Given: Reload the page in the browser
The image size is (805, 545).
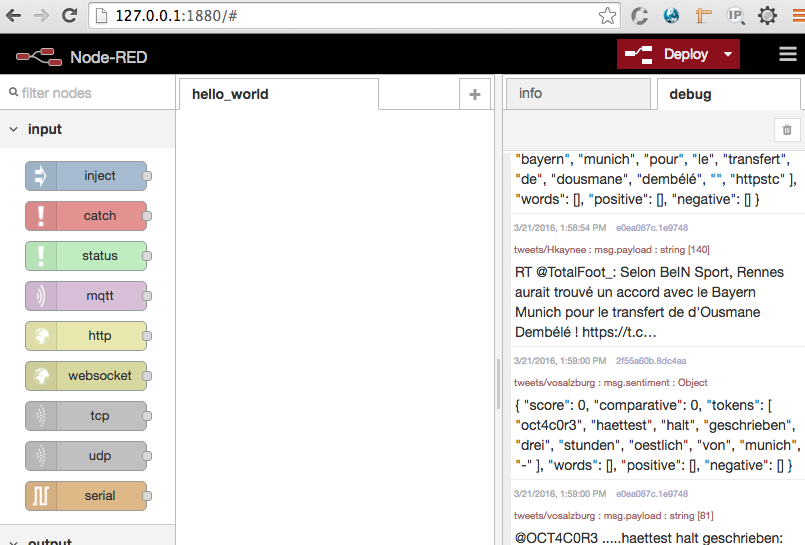Looking at the screenshot, I should click(69, 16).
